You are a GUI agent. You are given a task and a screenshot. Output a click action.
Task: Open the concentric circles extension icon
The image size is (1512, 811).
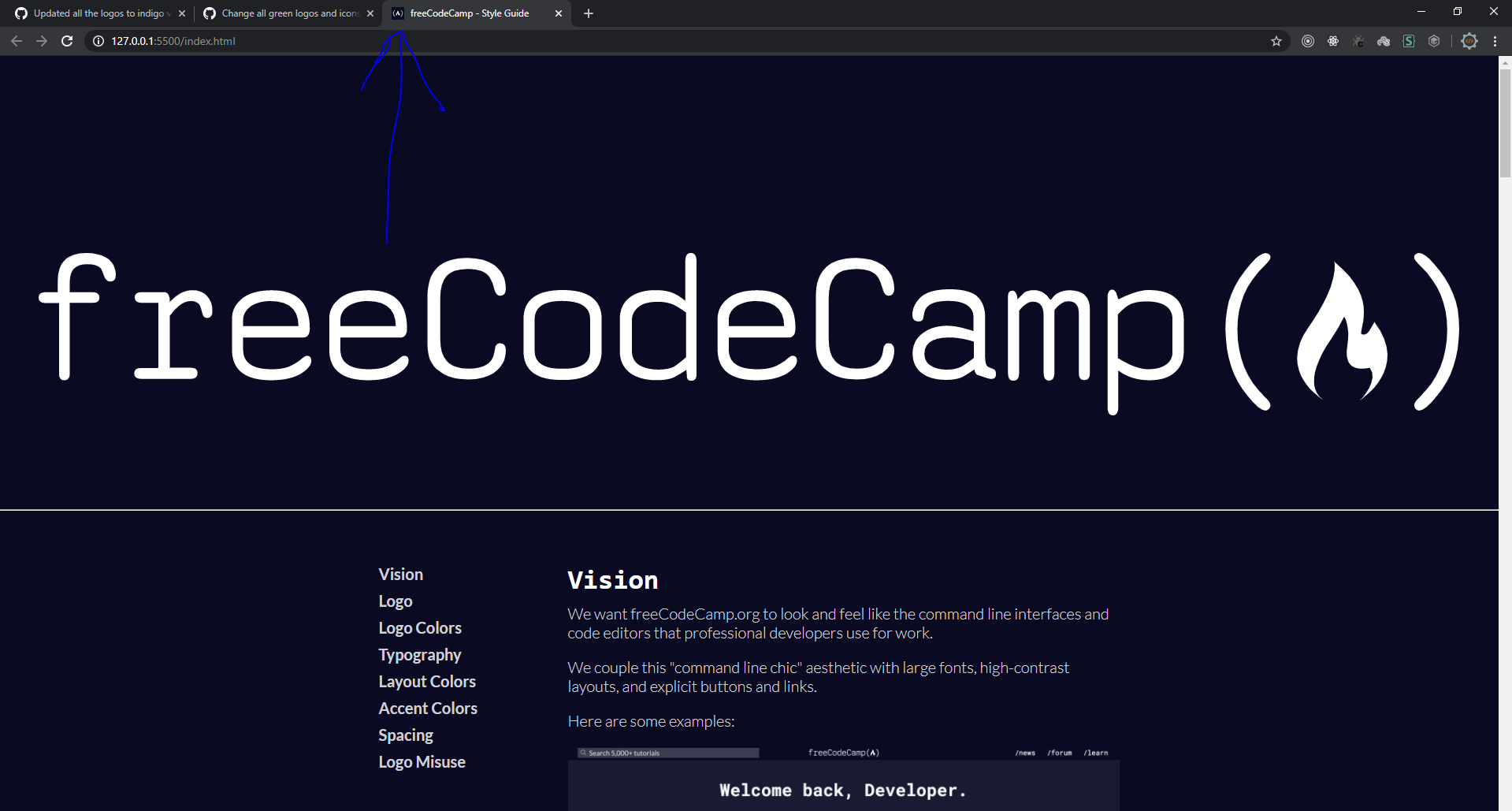pos(1308,41)
